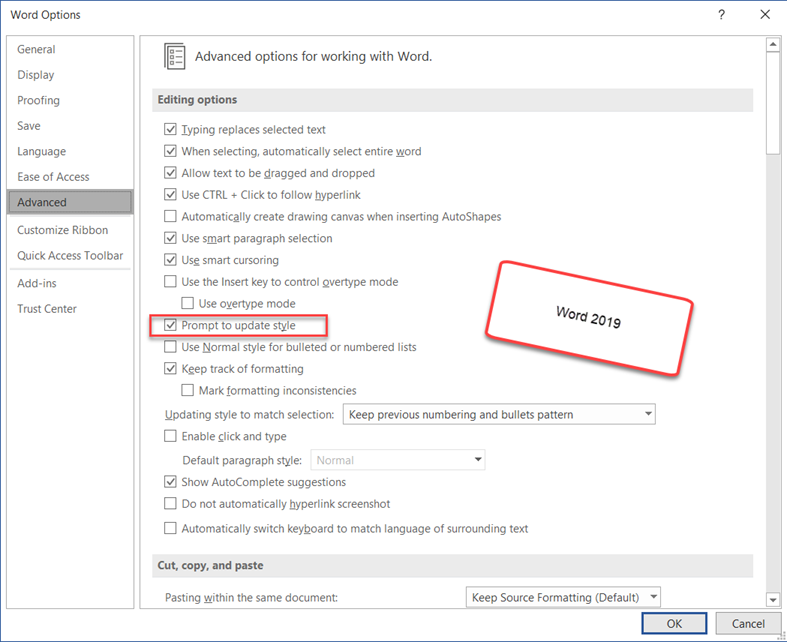Click the Editing options section header
The height and width of the screenshot is (642, 787).
[x=452, y=99]
